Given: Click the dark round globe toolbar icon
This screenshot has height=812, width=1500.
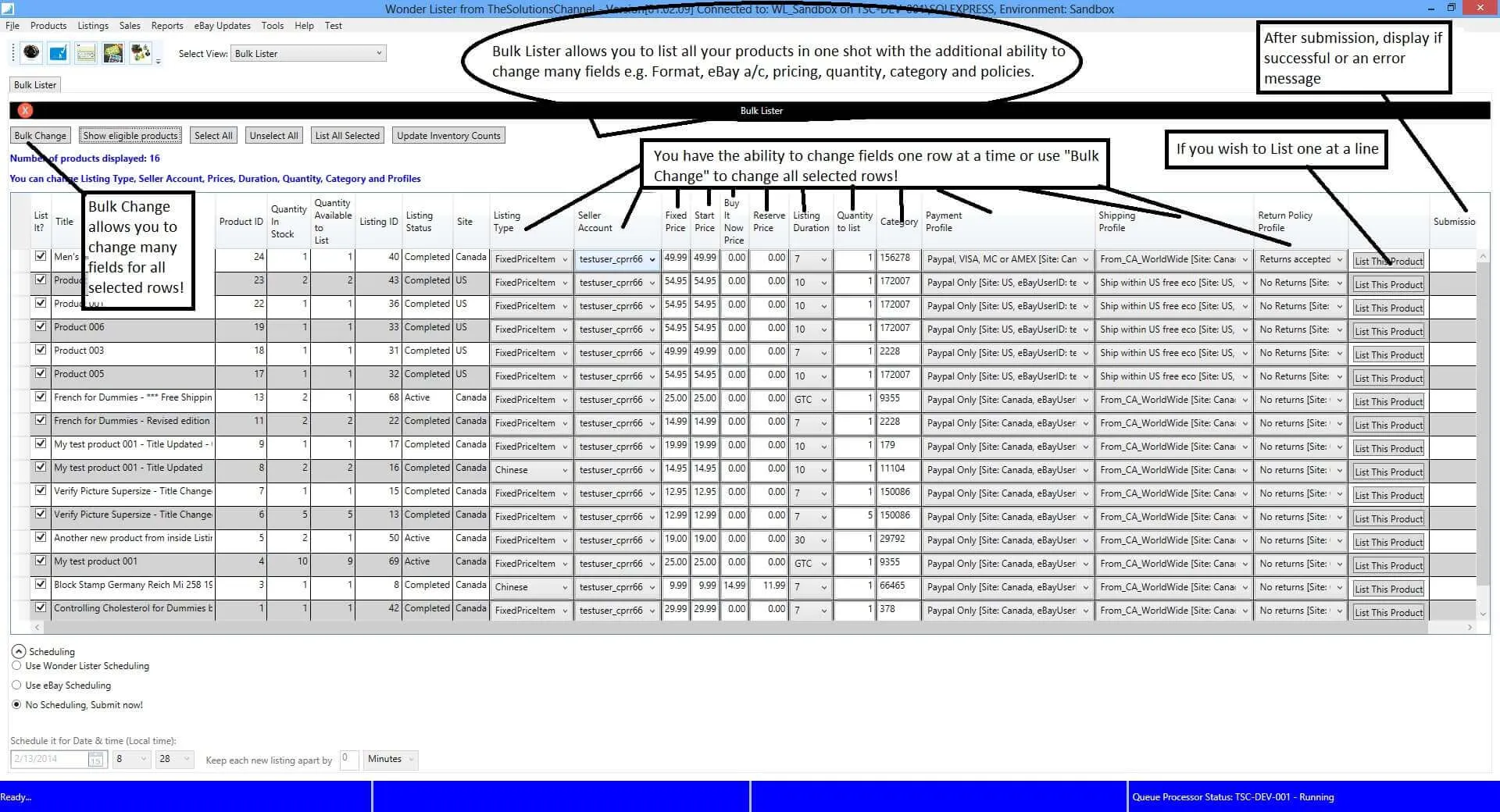Looking at the screenshot, I should (x=31, y=52).
